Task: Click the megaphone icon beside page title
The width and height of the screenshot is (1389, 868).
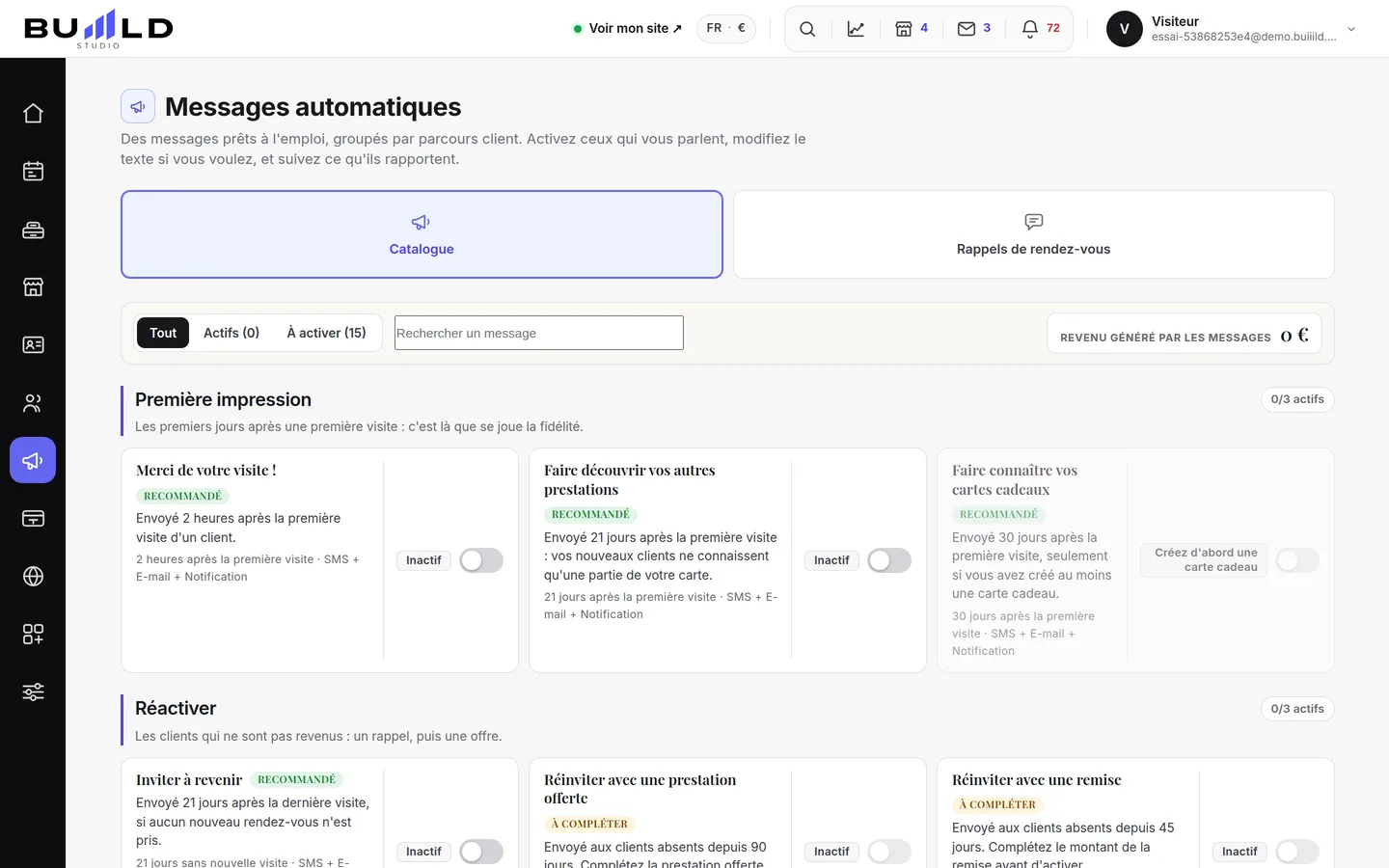Action: (x=138, y=106)
